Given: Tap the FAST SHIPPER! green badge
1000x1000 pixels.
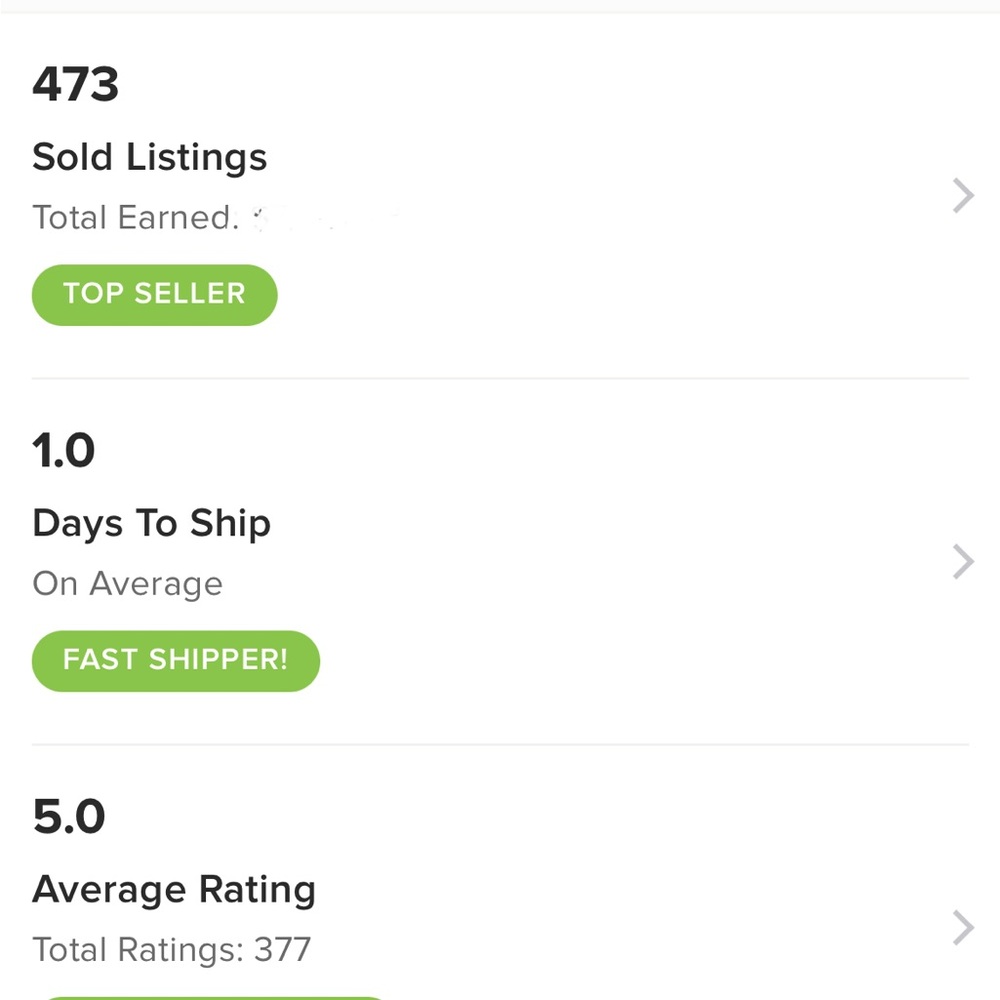Looking at the screenshot, I should 175,661.
